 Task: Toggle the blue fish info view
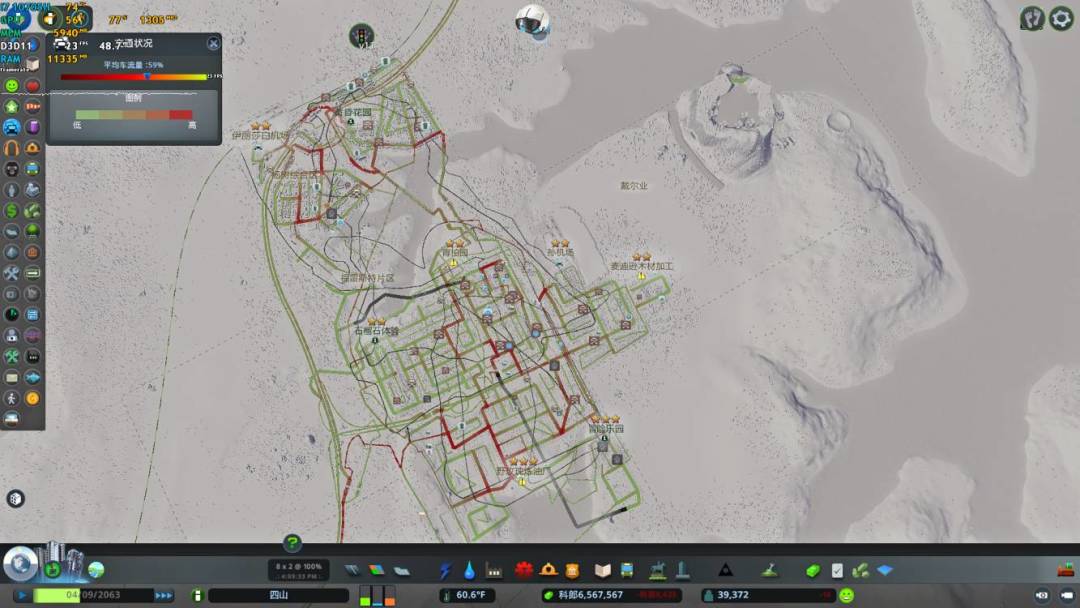(x=32, y=377)
